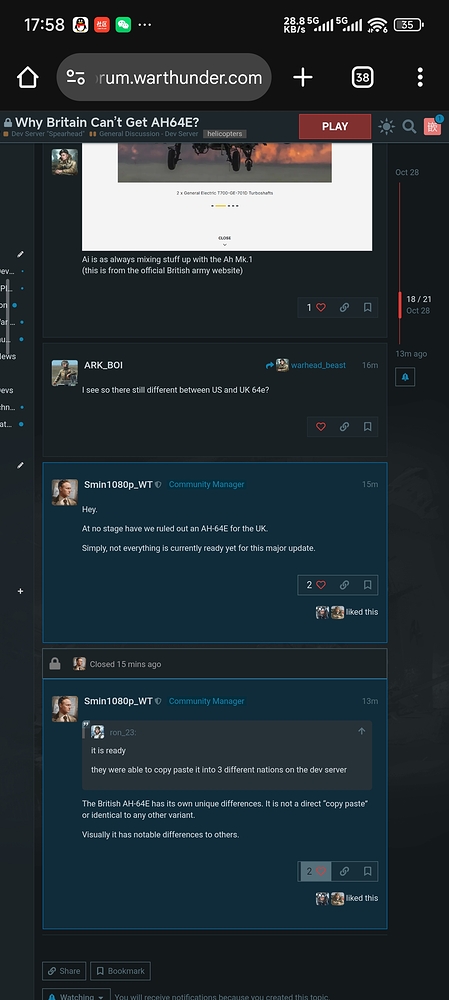Click the CLOSE control in embedded image
This screenshot has width=449, height=1000.
pos(224,240)
